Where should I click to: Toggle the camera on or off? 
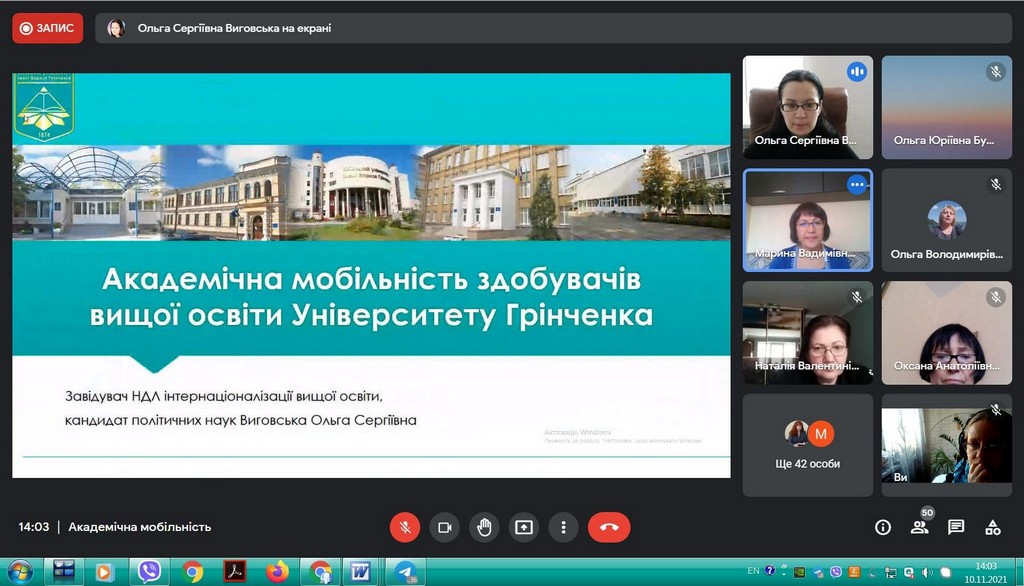pyautogui.click(x=445, y=527)
